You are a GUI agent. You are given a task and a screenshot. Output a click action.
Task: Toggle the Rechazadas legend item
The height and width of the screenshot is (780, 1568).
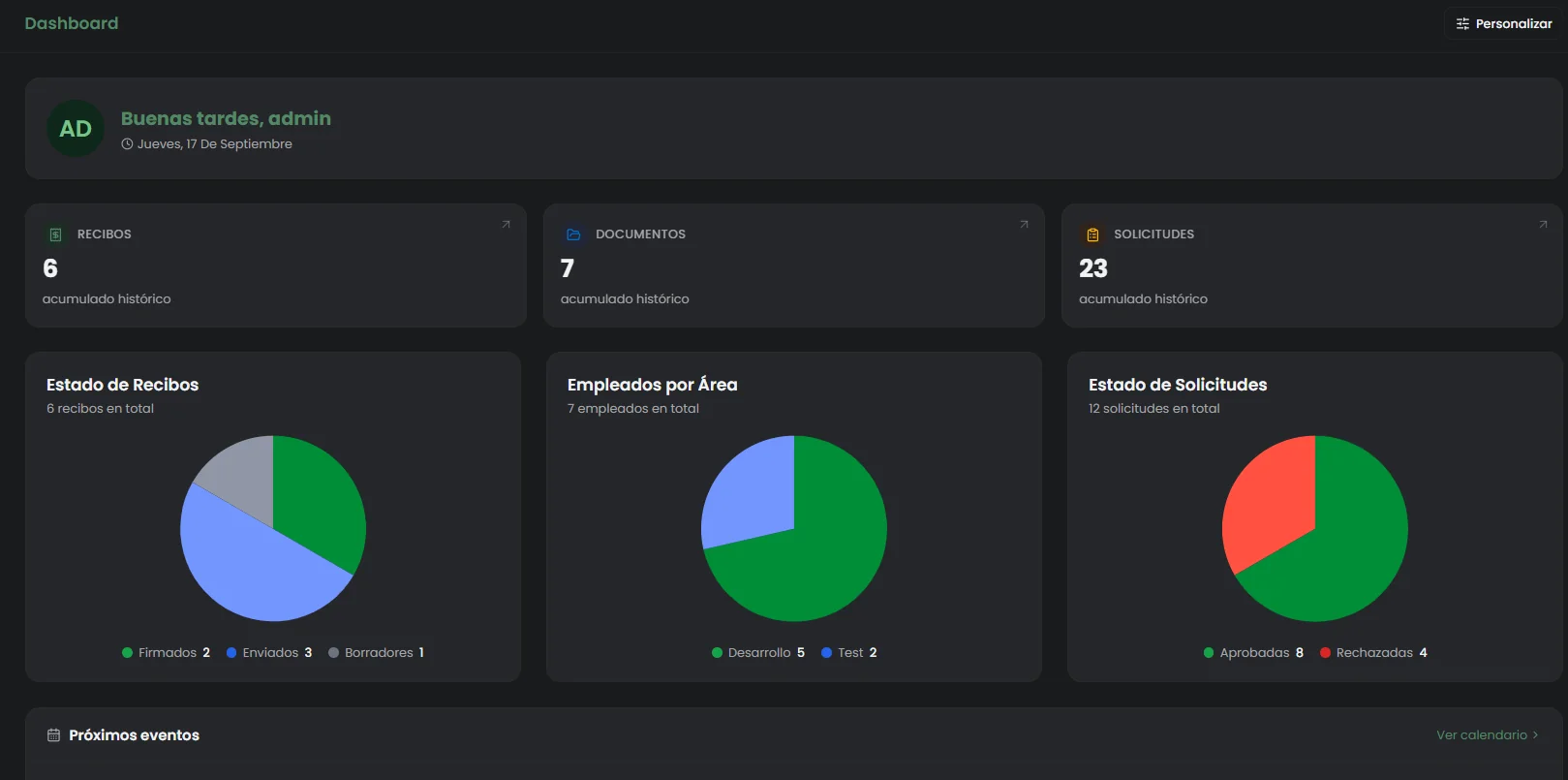coord(1373,653)
